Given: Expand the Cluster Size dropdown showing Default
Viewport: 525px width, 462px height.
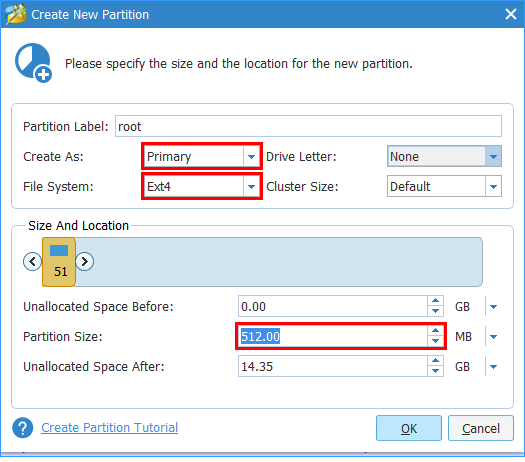Looking at the screenshot, I should [444, 186].
